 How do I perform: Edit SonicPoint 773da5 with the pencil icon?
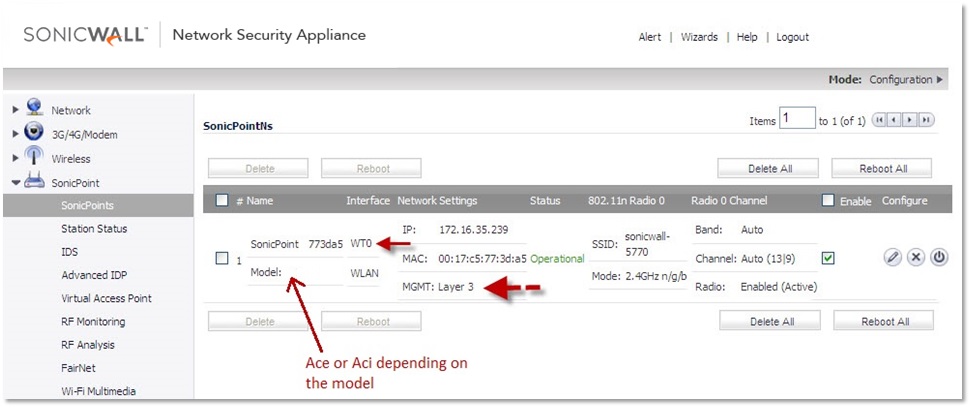(892, 258)
